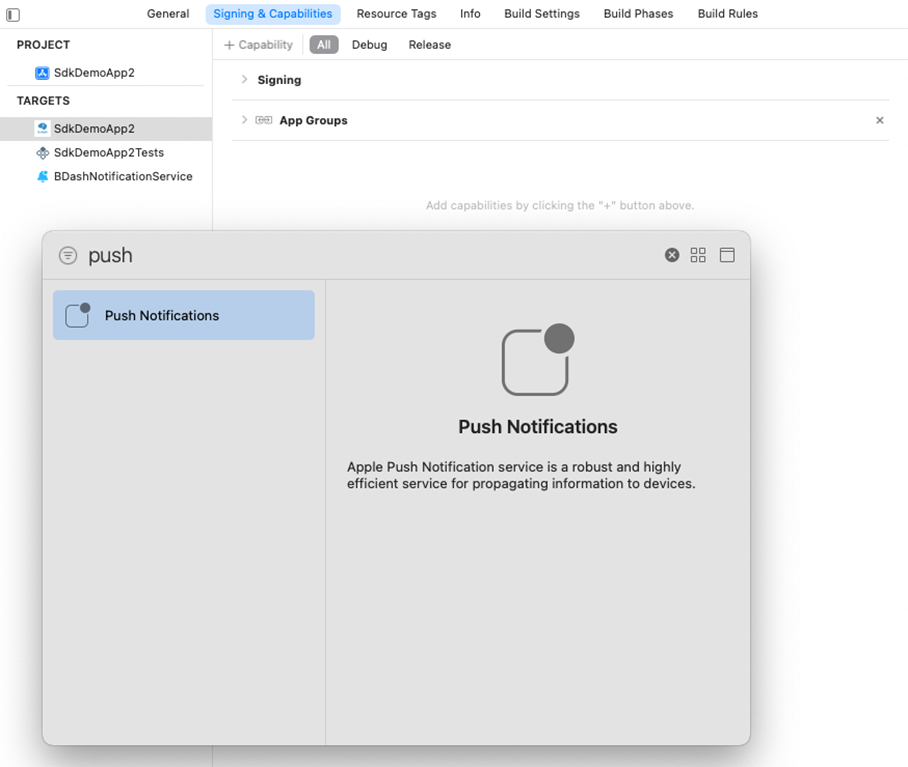Image resolution: width=908 pixels, height=767 pixels.
Task: Select the All configuration filter
Action: [x=324, y=45]
